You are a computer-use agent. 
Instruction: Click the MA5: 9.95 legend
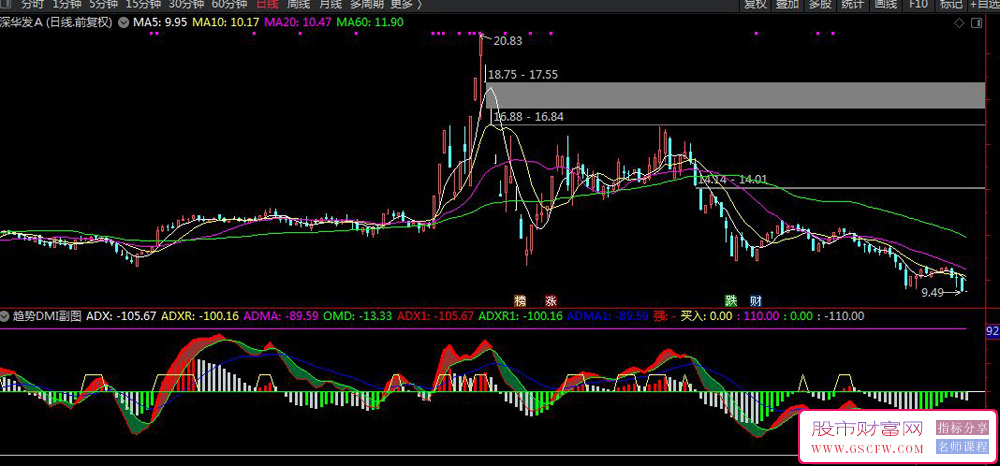pyautogui.click(x=160, y=22)
